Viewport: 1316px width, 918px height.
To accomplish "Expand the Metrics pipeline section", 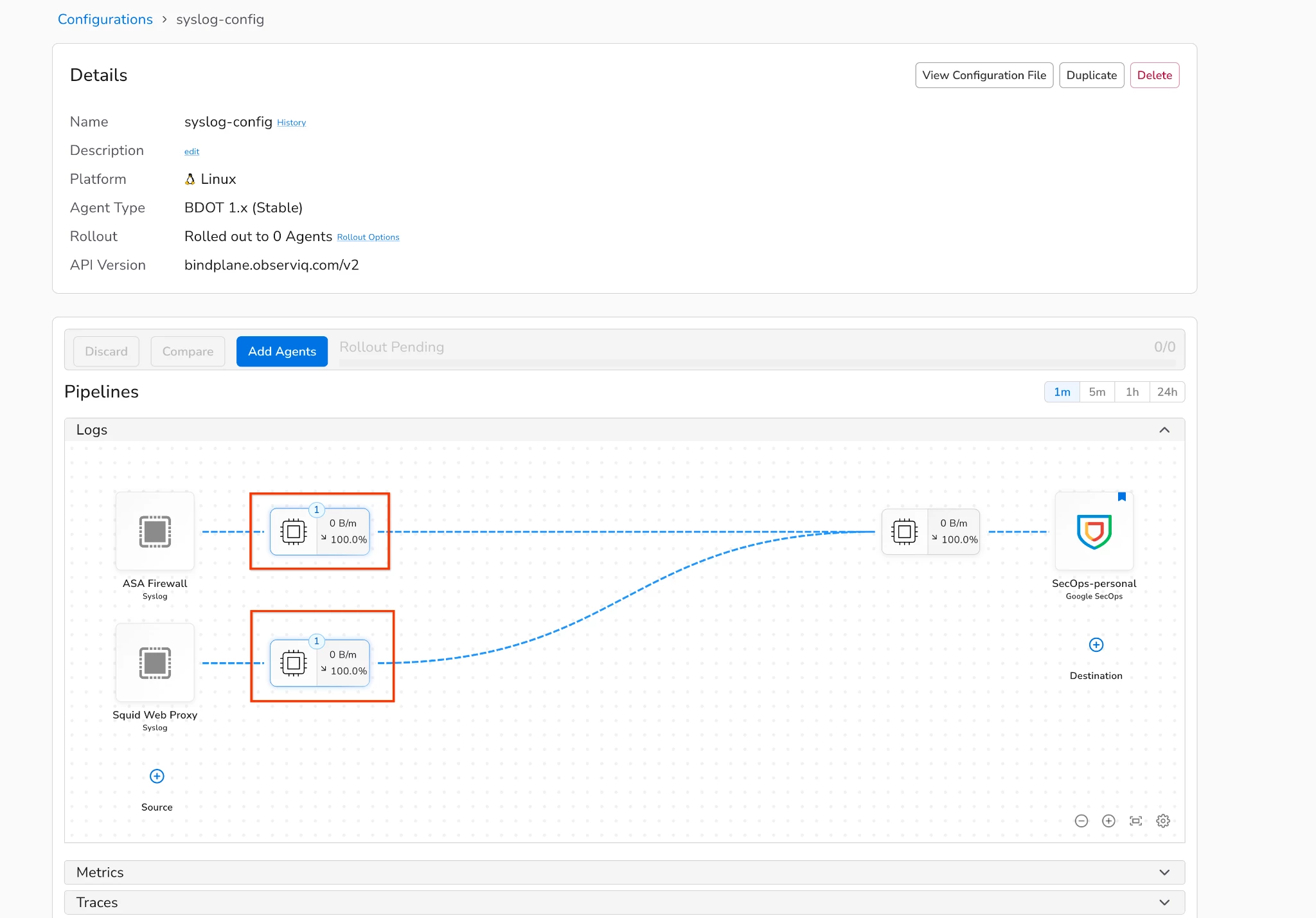I will 1164,872.
